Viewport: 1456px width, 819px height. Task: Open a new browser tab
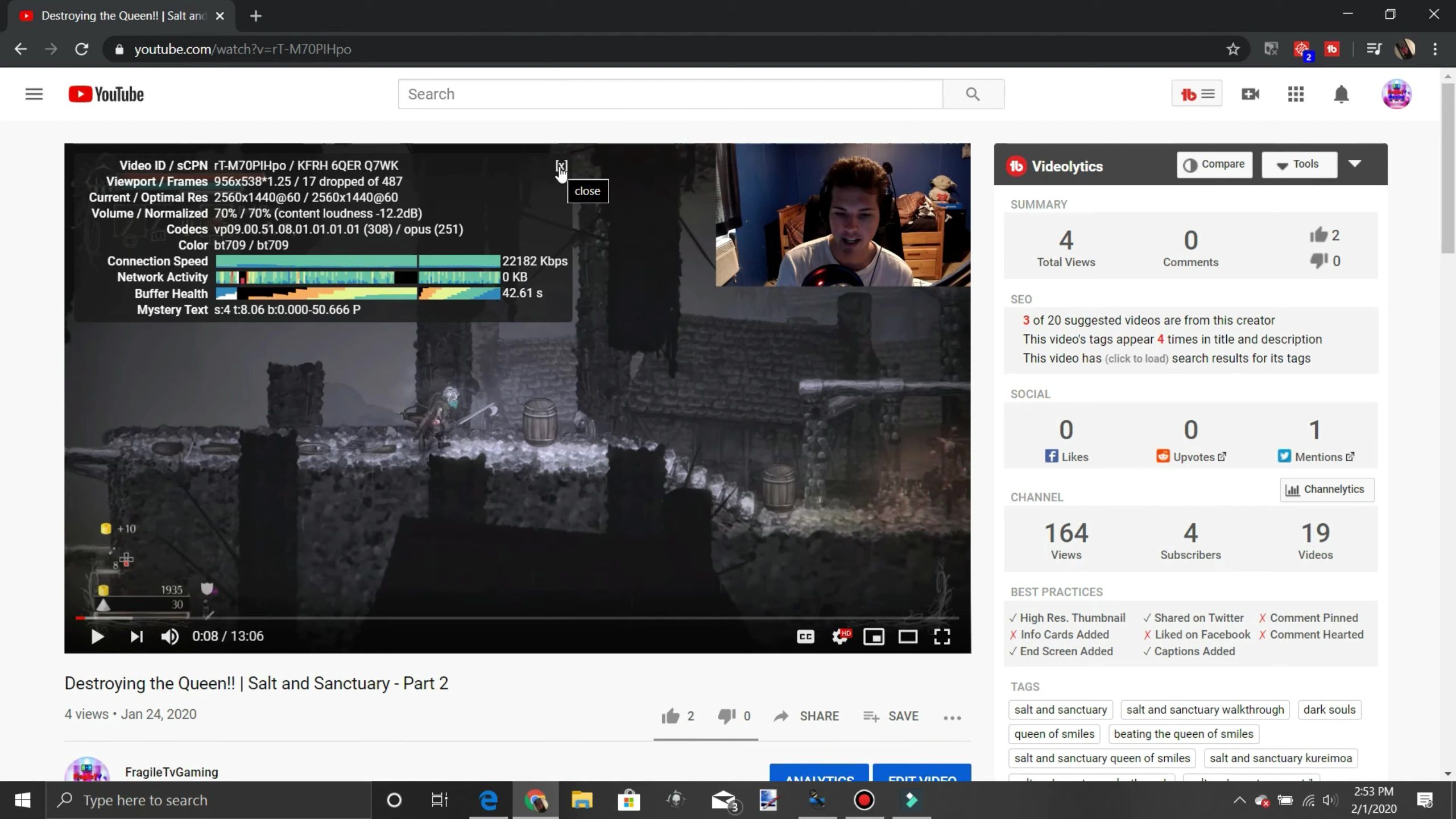click(256, 16)
